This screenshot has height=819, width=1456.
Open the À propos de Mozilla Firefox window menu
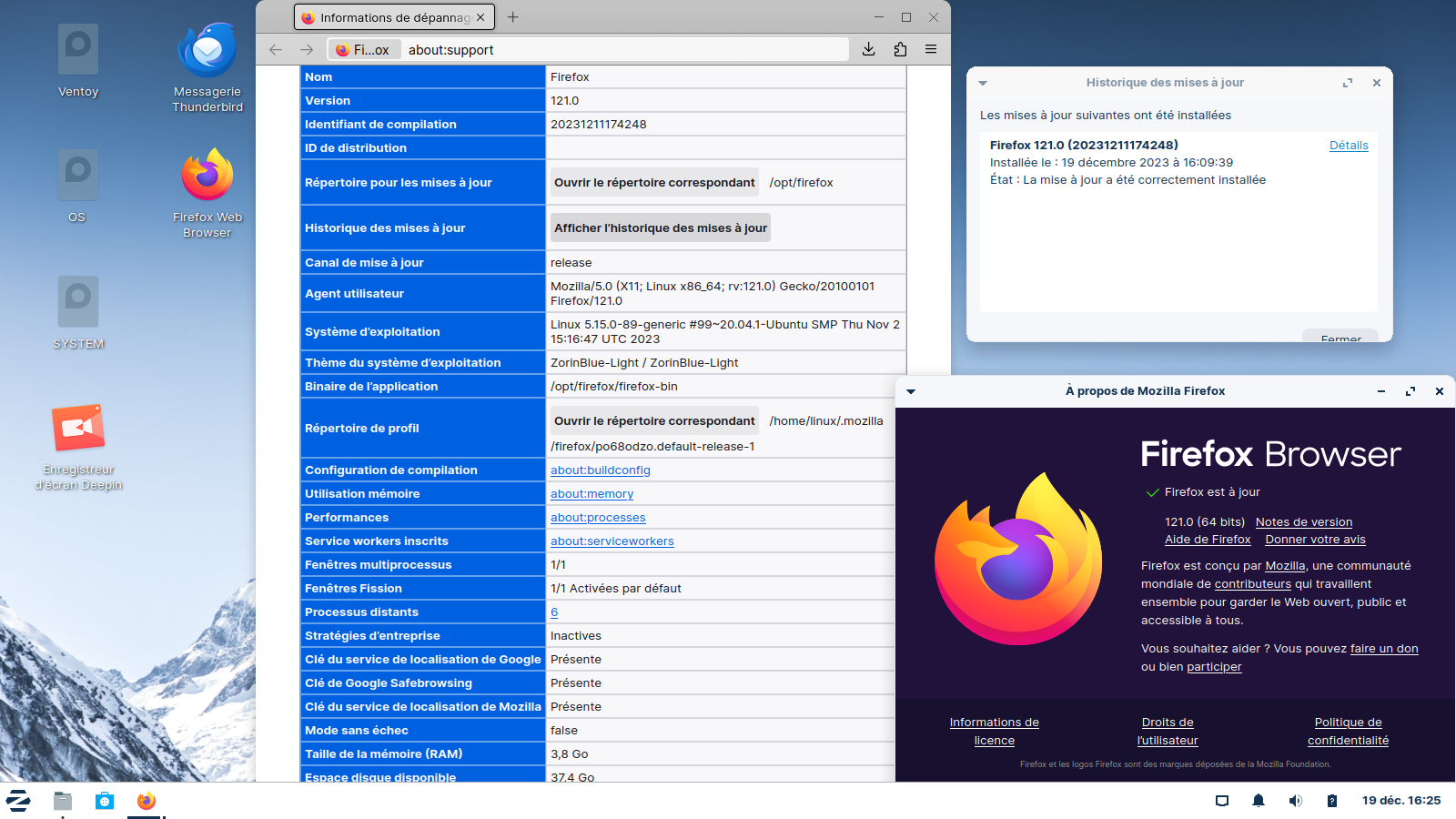(x=911, y=391)
